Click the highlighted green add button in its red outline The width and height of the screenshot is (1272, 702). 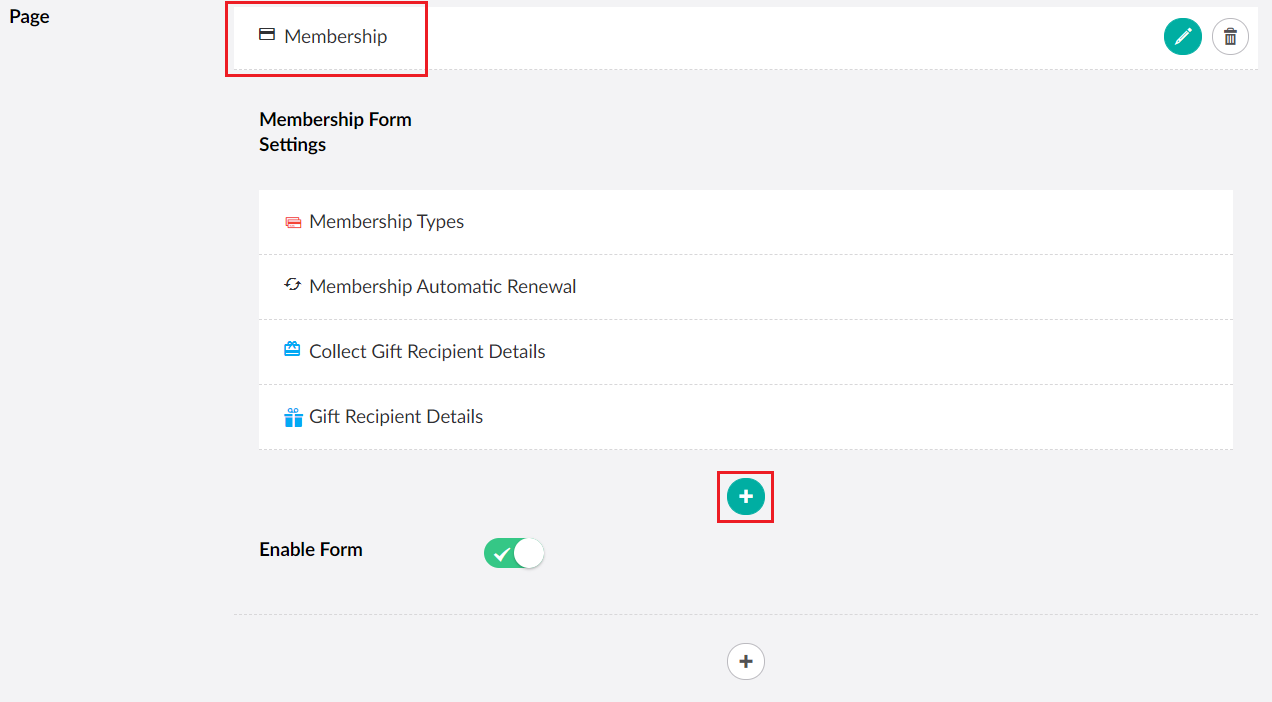click(745, 496)
